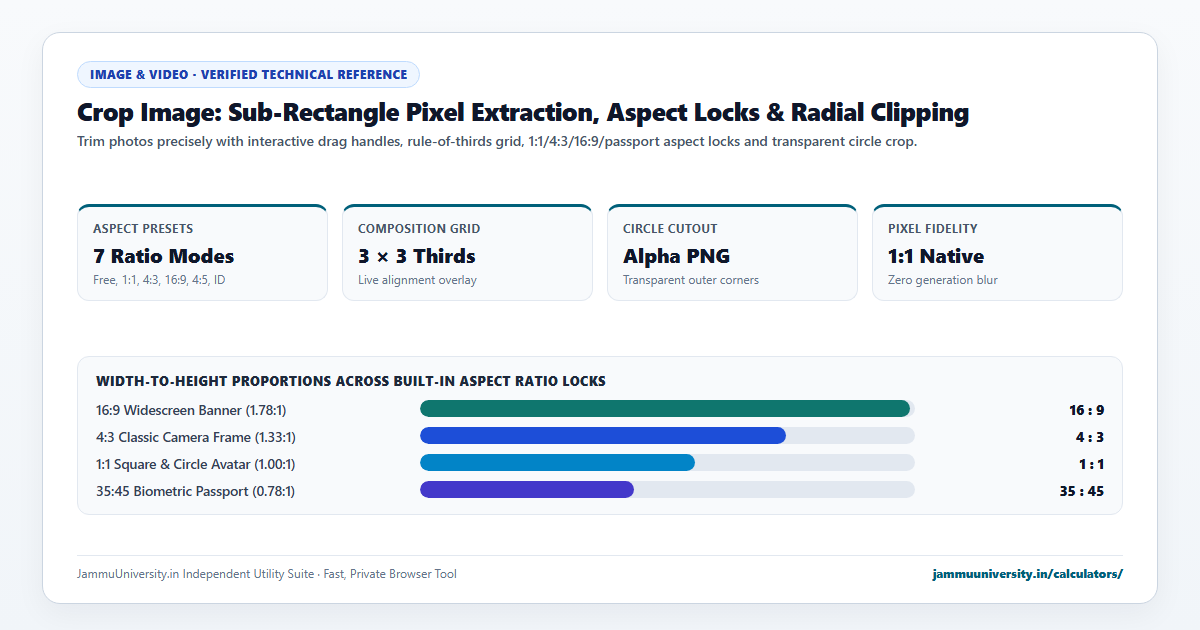Click the '16 : 9' ratio value
Image resolution: width=1200 pixels, height=630 pixels.
pos(1086,410)
